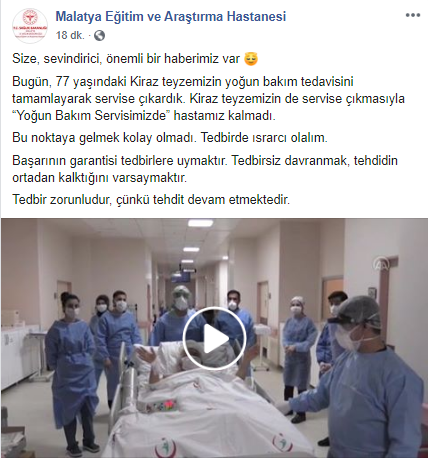Open the three-dot post options menu
This screenshot has width=428, height=458.
[412, 15]
